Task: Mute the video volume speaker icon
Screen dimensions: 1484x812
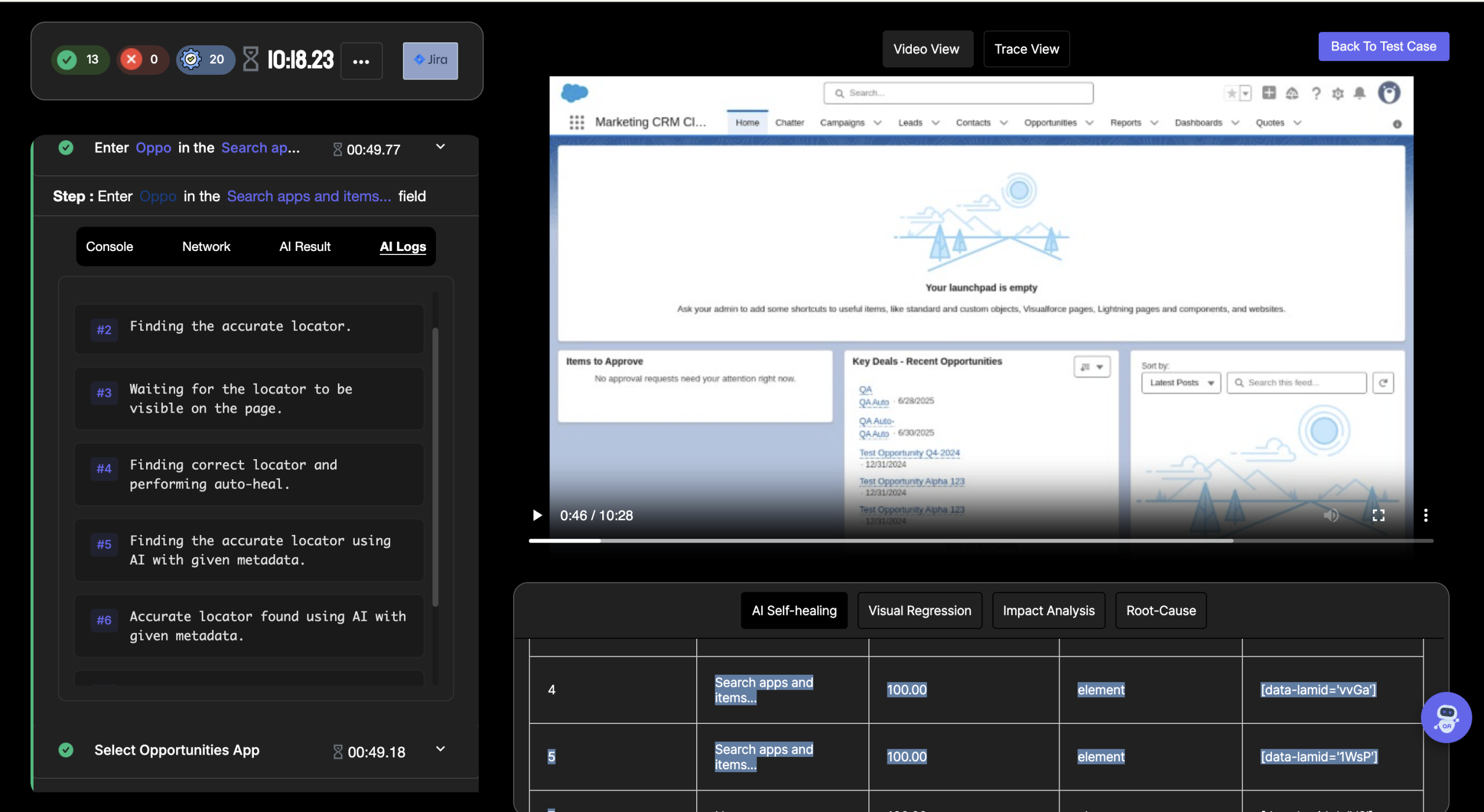Action: pyautogui.click(x=1331, y=515)
